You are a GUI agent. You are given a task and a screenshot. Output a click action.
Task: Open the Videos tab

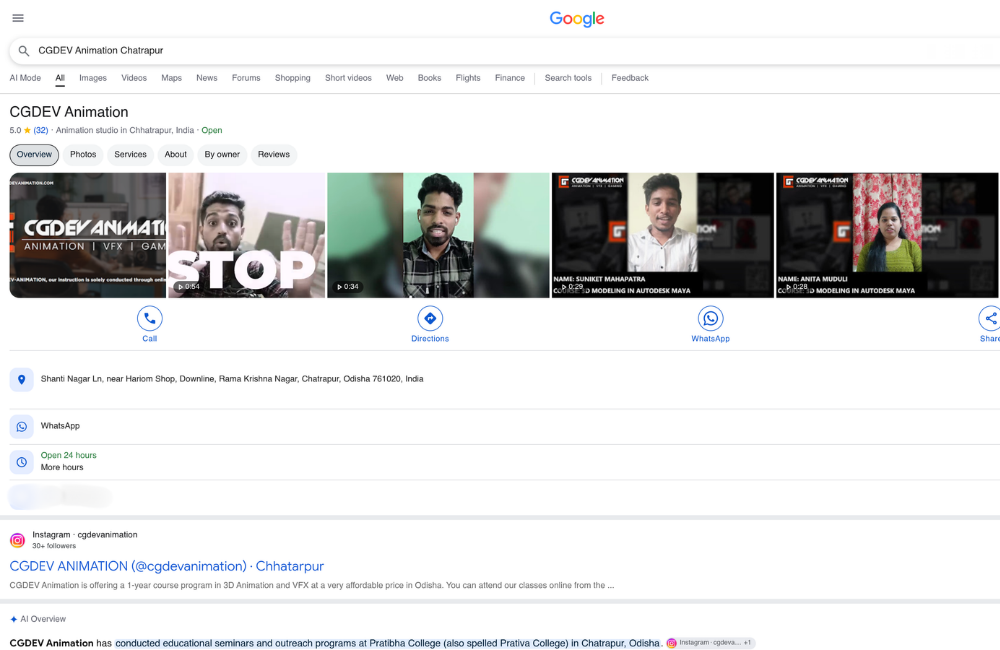[x=134, y=78]
